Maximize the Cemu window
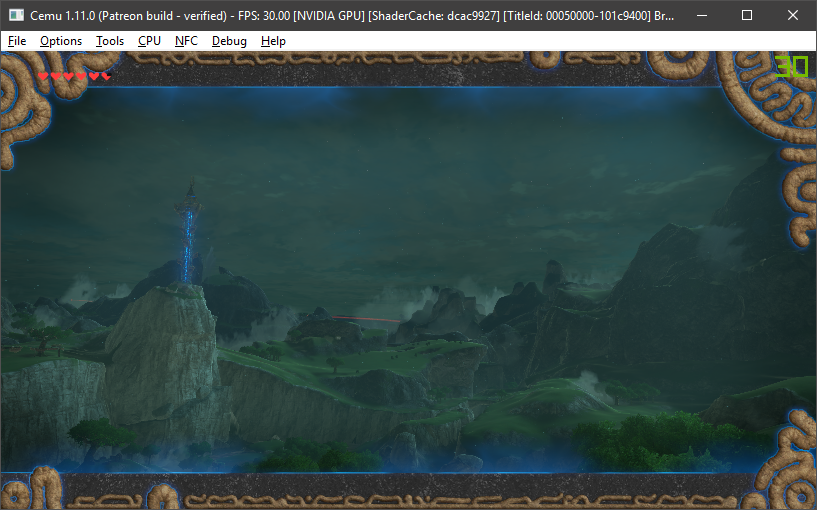Viewport: 817px width, 510px height. (747, 15)
